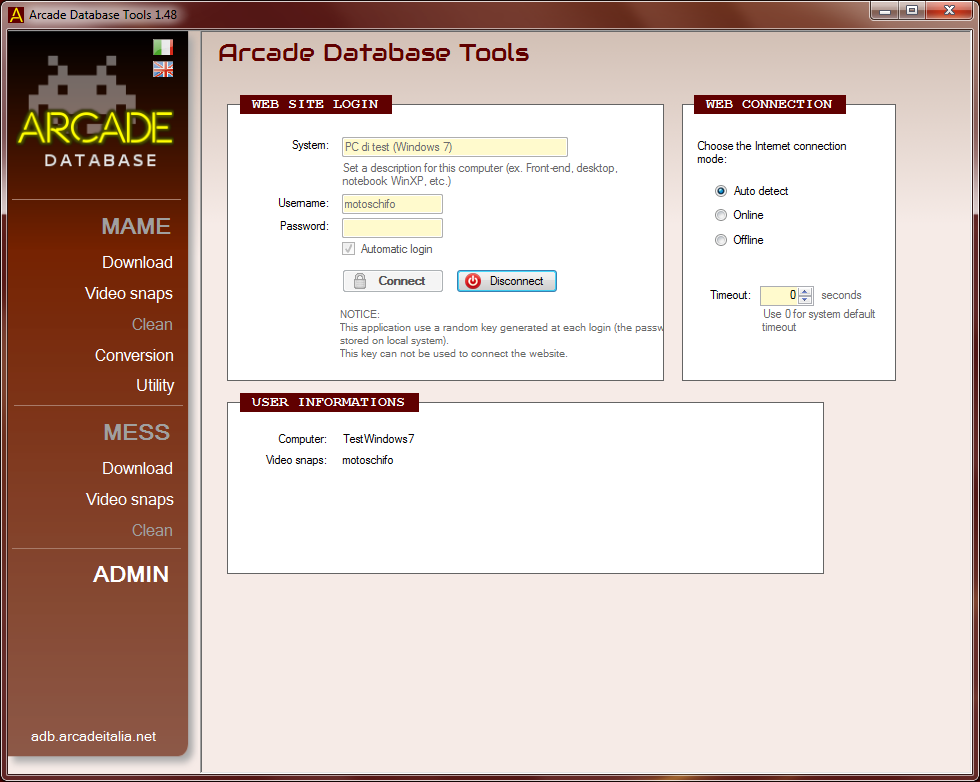Open MESS Video snaps page
Image resolution: width=980 pixels, height=782 pixels.
pos(129,499)
